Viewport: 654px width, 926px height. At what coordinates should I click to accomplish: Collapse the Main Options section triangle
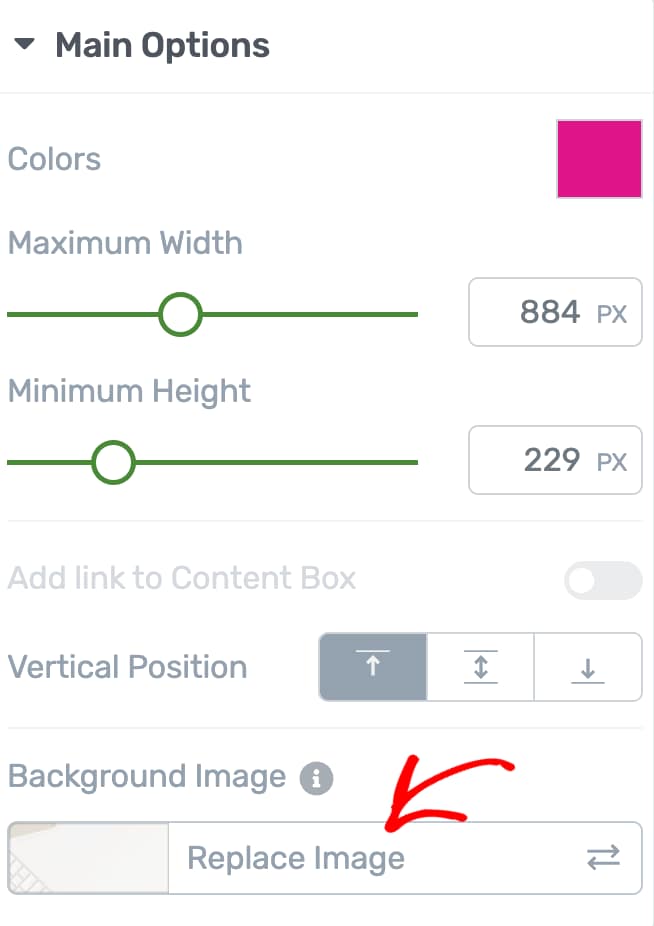(25, 45)
